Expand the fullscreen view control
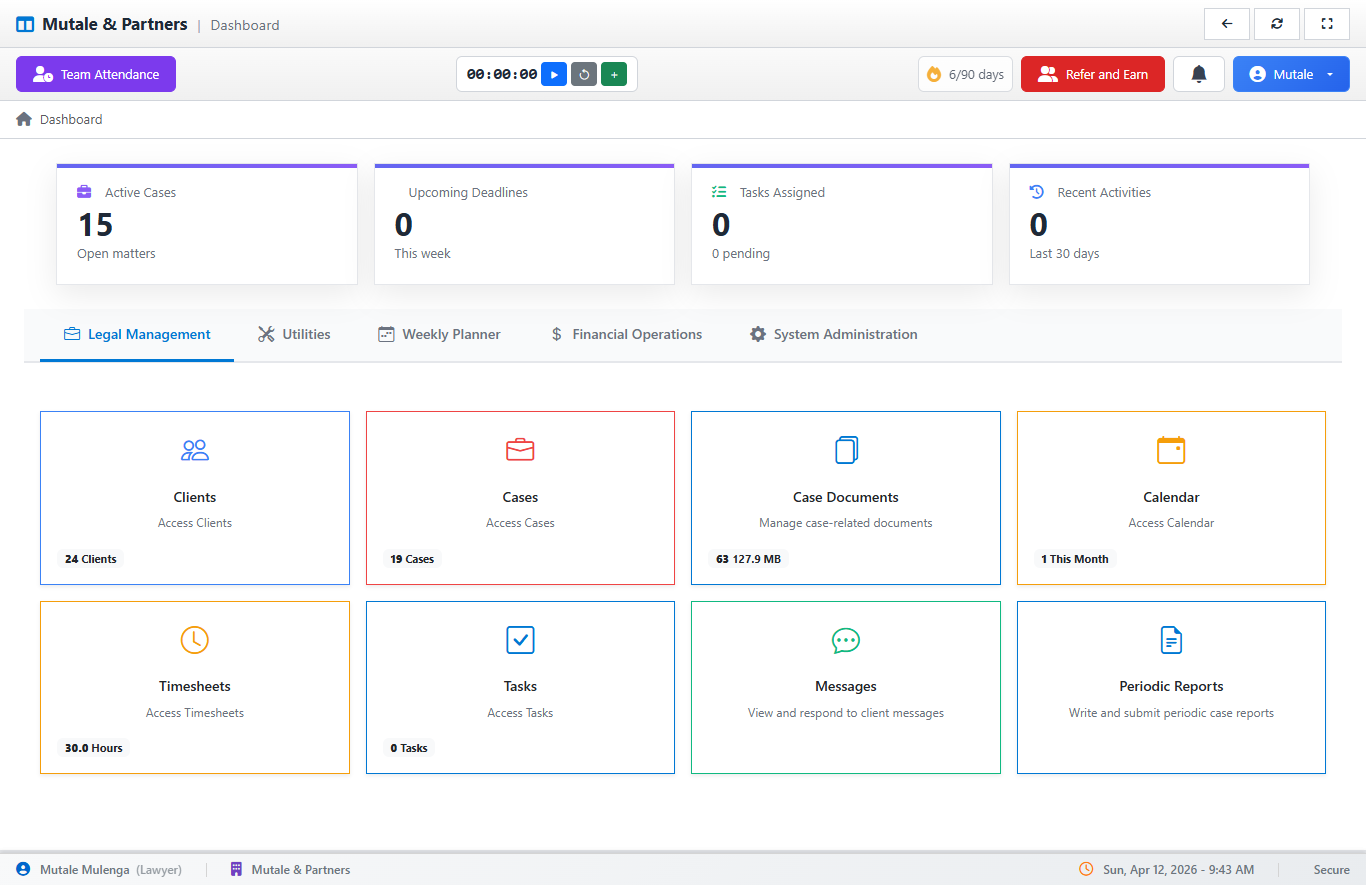Screen dimensions: 1366x885 coord(1327,23)
